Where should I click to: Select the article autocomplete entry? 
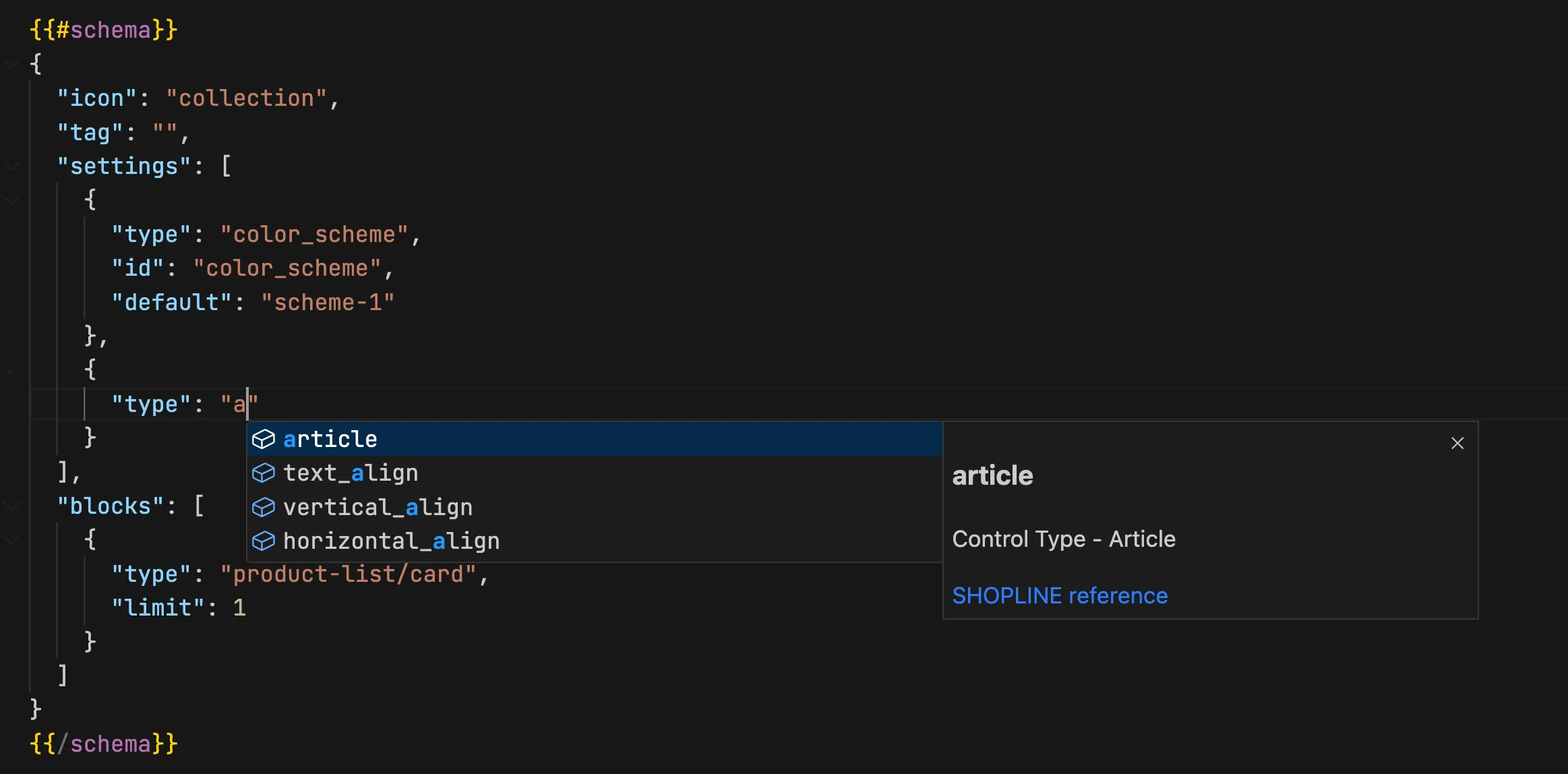coord(330,440)
